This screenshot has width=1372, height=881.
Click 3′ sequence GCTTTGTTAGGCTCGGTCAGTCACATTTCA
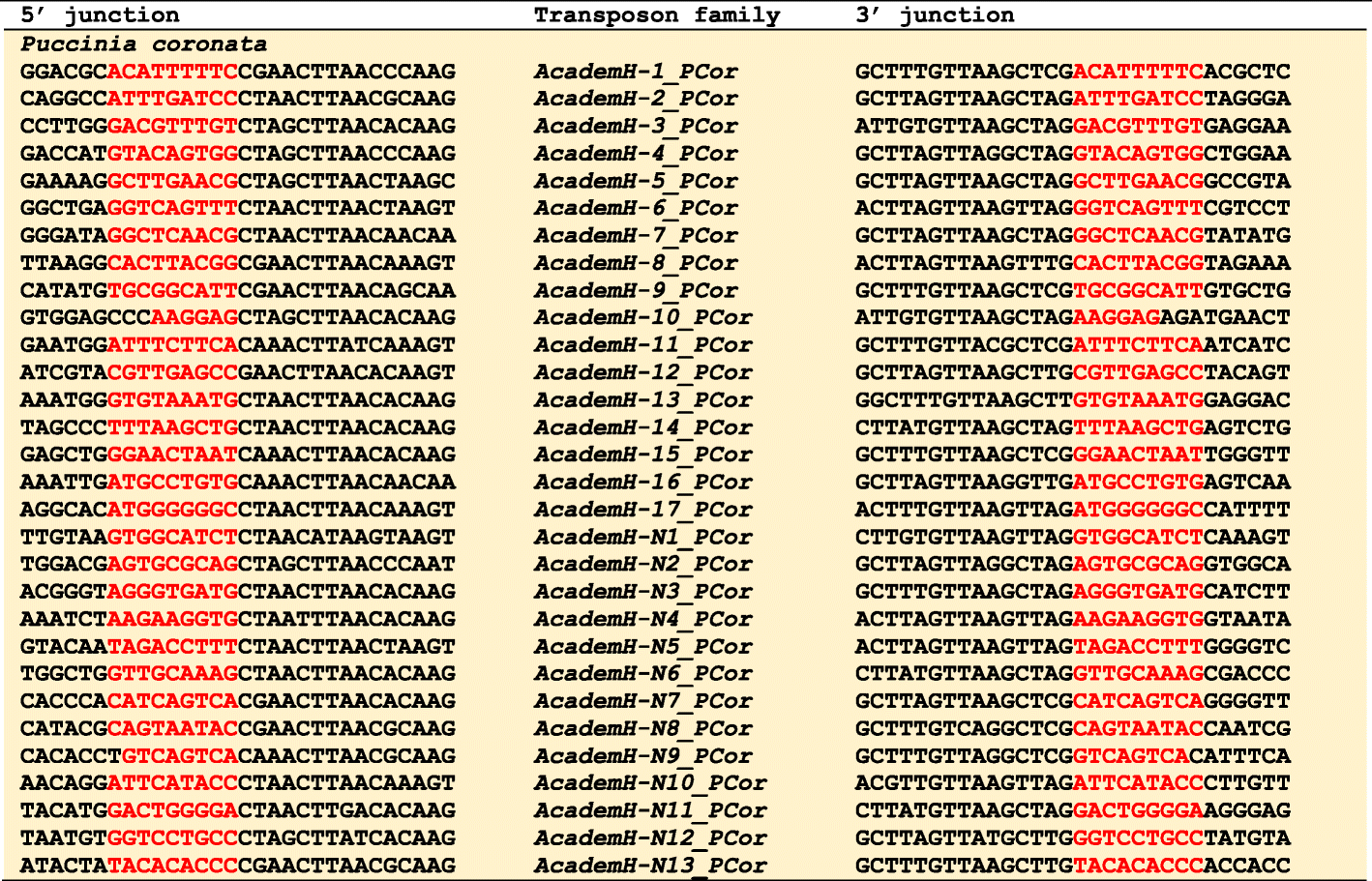click(x=1073, y=756)
